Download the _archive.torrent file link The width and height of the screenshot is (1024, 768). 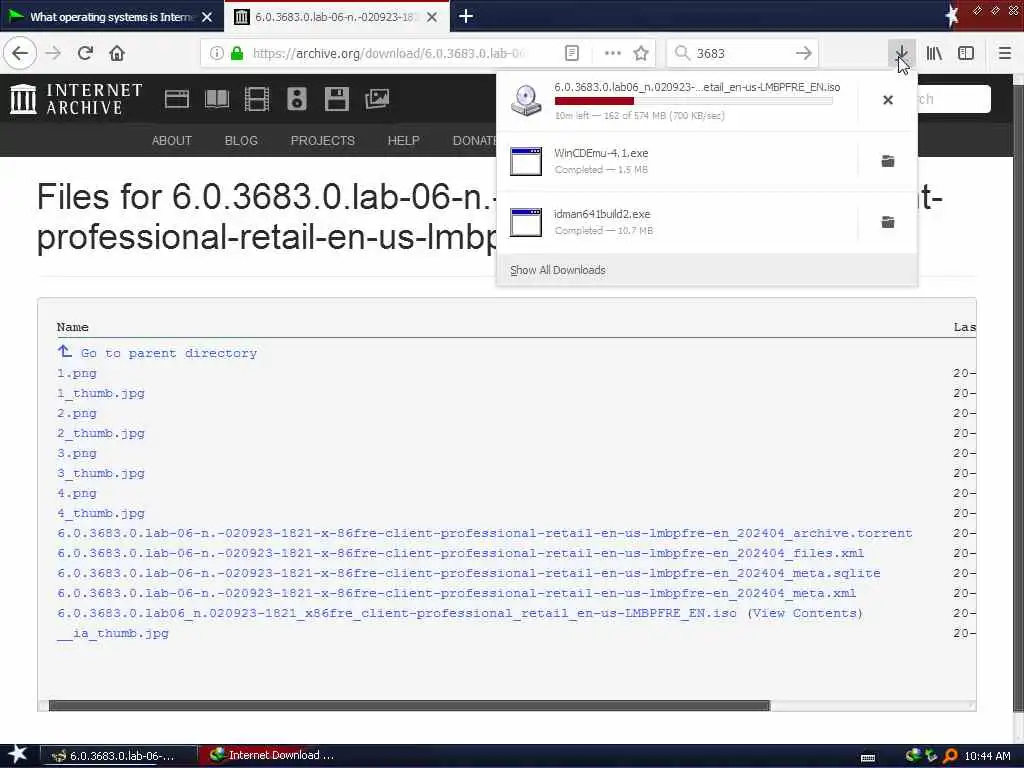485,533
